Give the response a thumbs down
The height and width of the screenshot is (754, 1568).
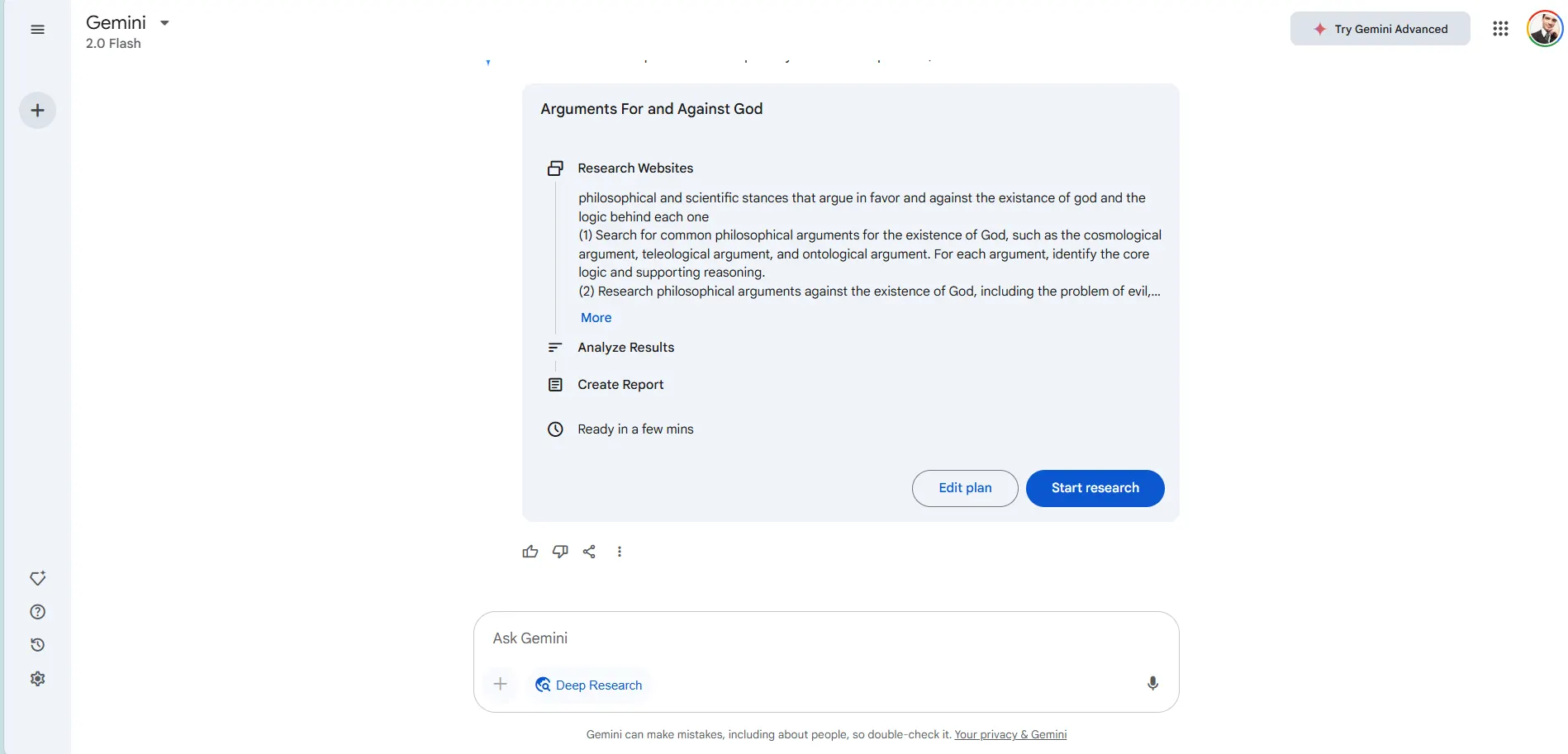pyautogui.click(x=560, y=552)
